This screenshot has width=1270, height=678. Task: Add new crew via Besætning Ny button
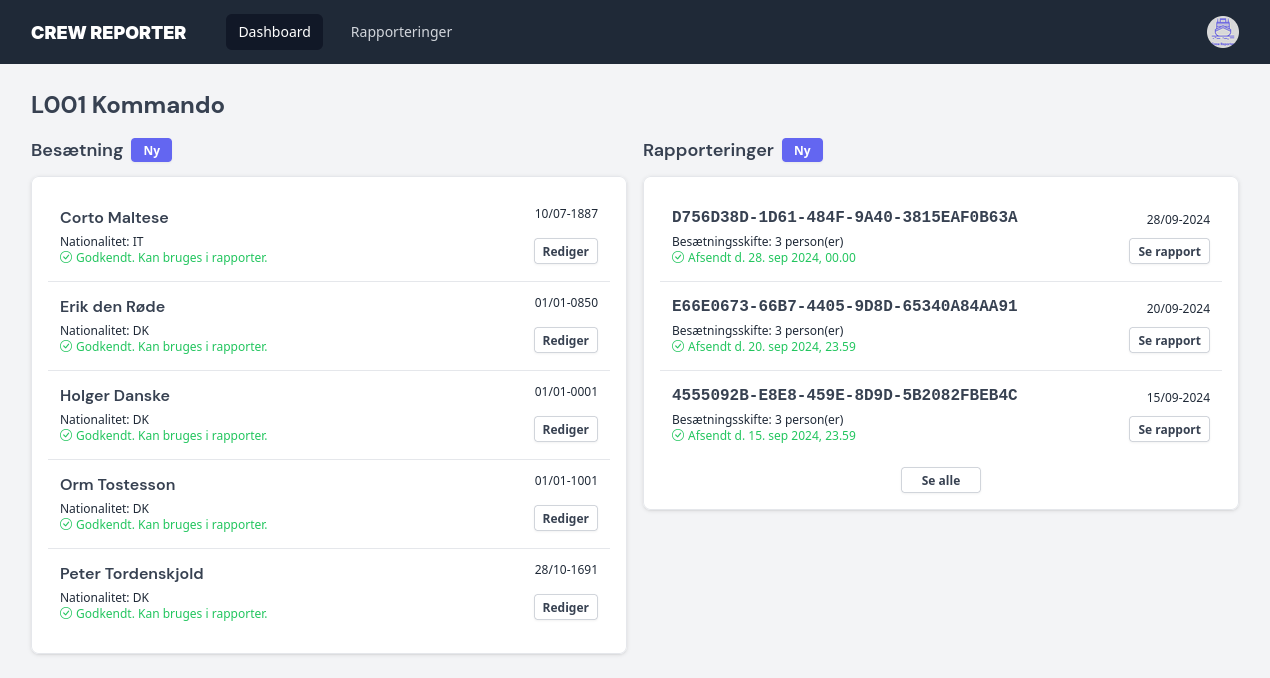point(151,150)
